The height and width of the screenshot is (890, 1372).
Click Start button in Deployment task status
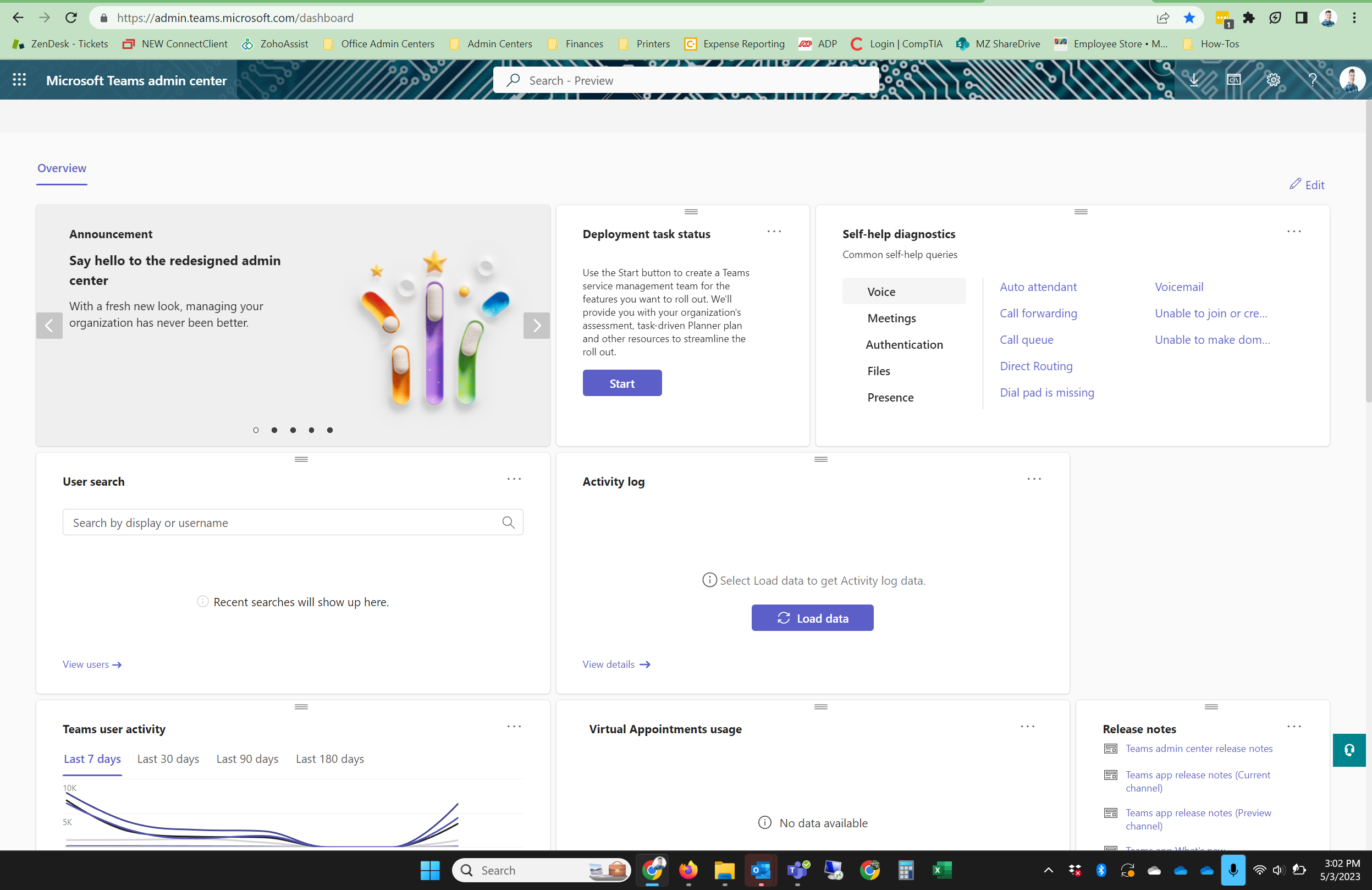pyautogui.click(x=622, y=383)
